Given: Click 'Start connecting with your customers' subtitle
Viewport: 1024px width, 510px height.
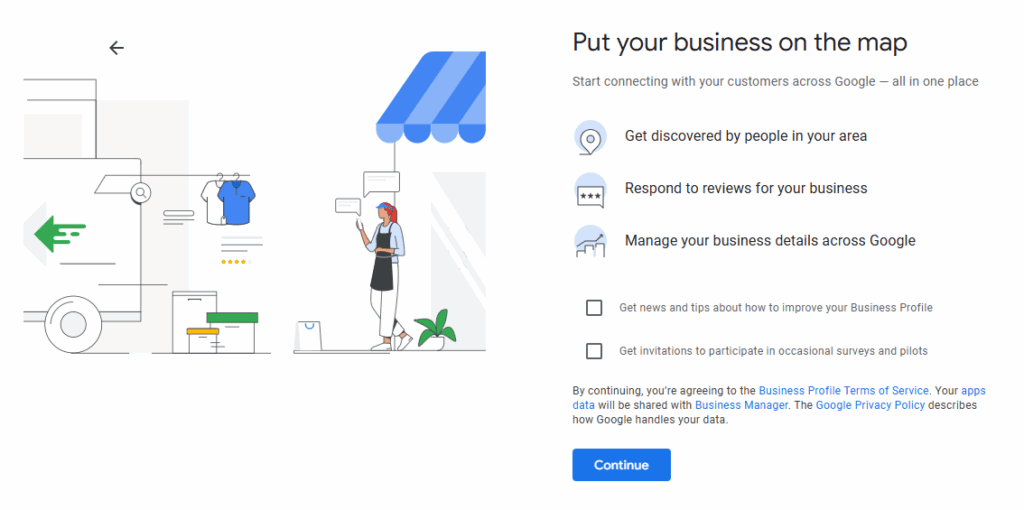Looking at the screenshot, I should [x=775, y=82].
